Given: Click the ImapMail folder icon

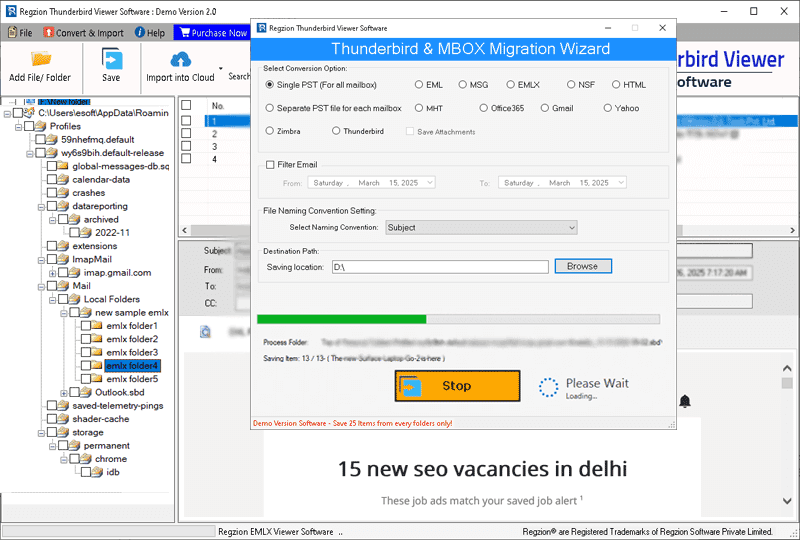Looking at the screenshot, I should (x=63, y=259).
